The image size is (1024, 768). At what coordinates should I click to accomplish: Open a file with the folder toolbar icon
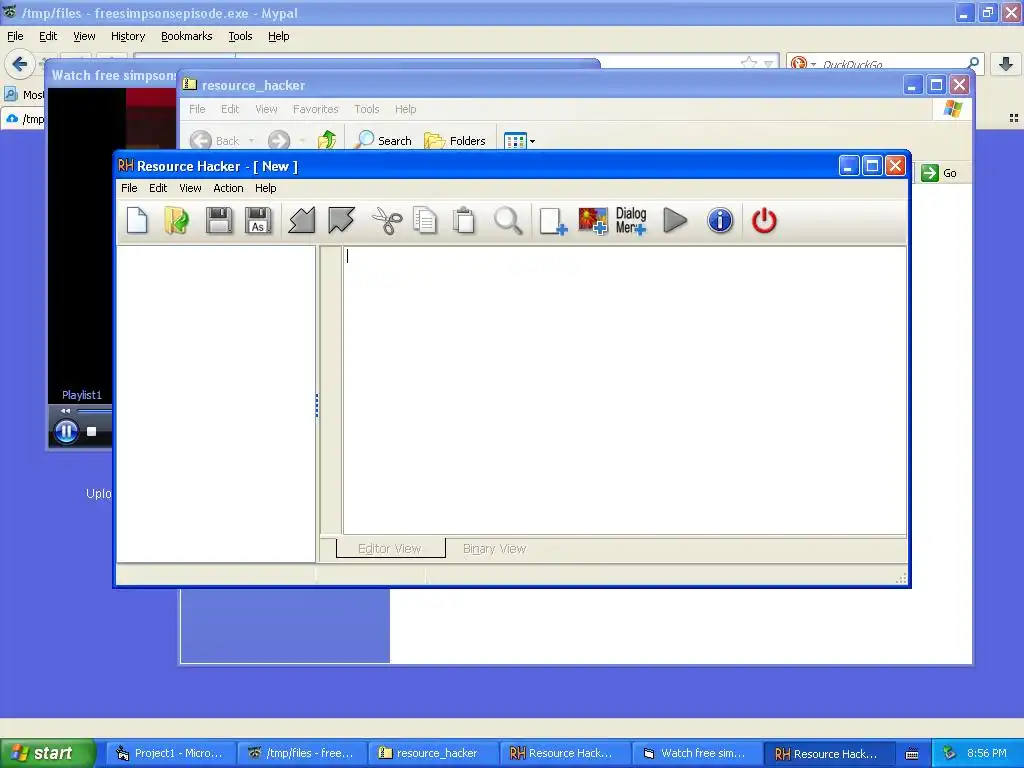tap(176, 220)
